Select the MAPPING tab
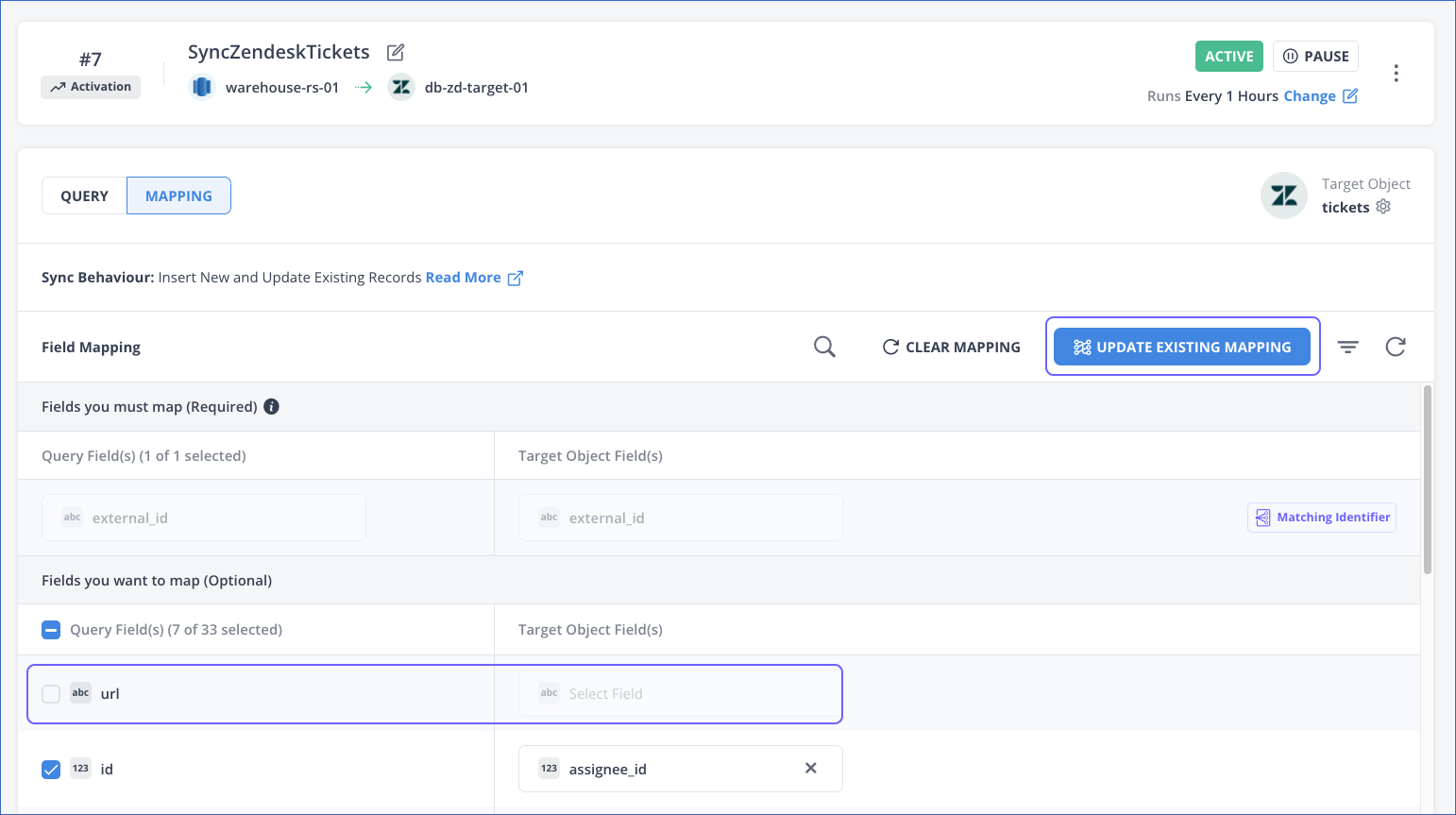 (x=178, y=195)
